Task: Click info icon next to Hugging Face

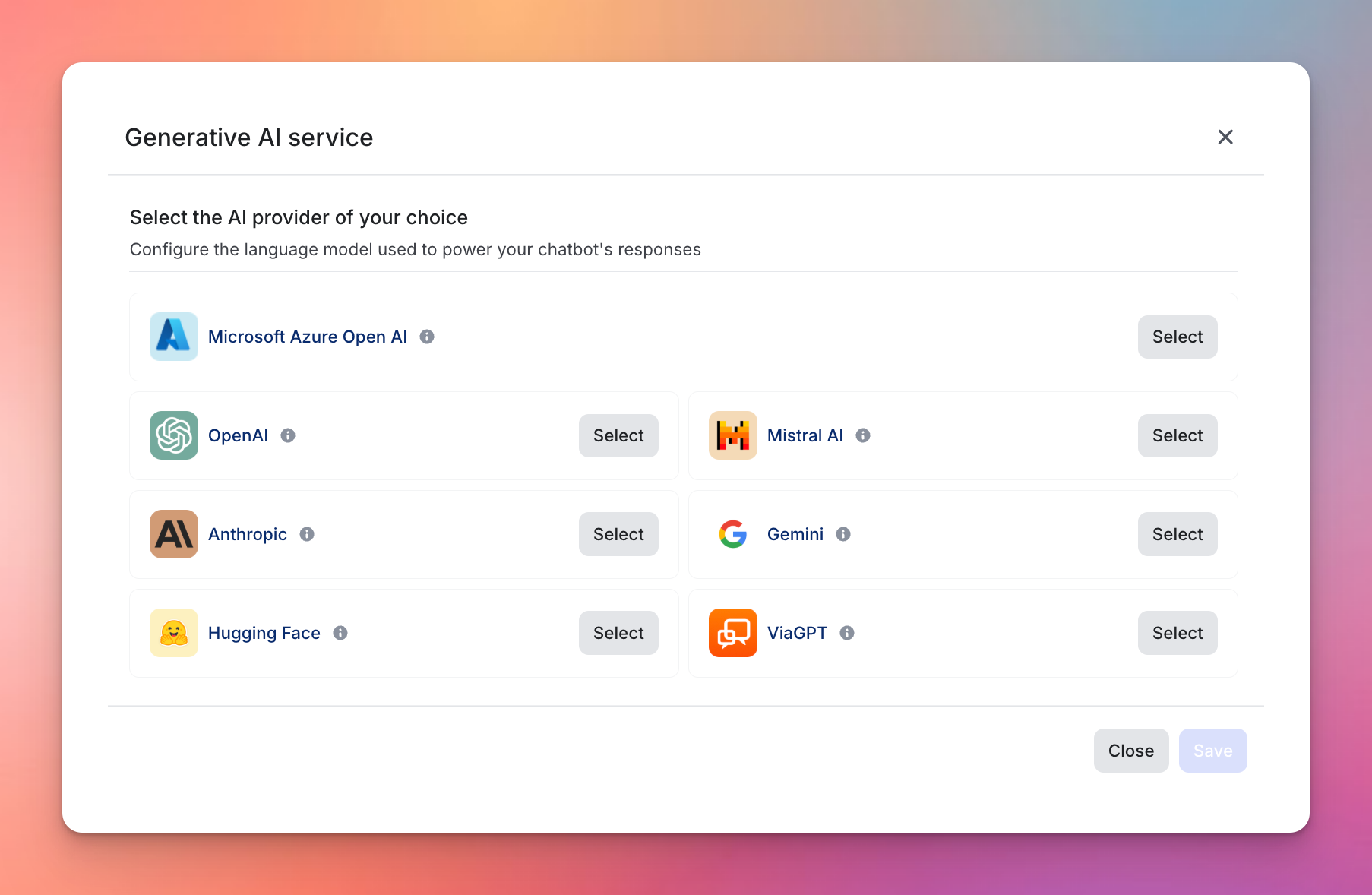Action: pos(340,633)
